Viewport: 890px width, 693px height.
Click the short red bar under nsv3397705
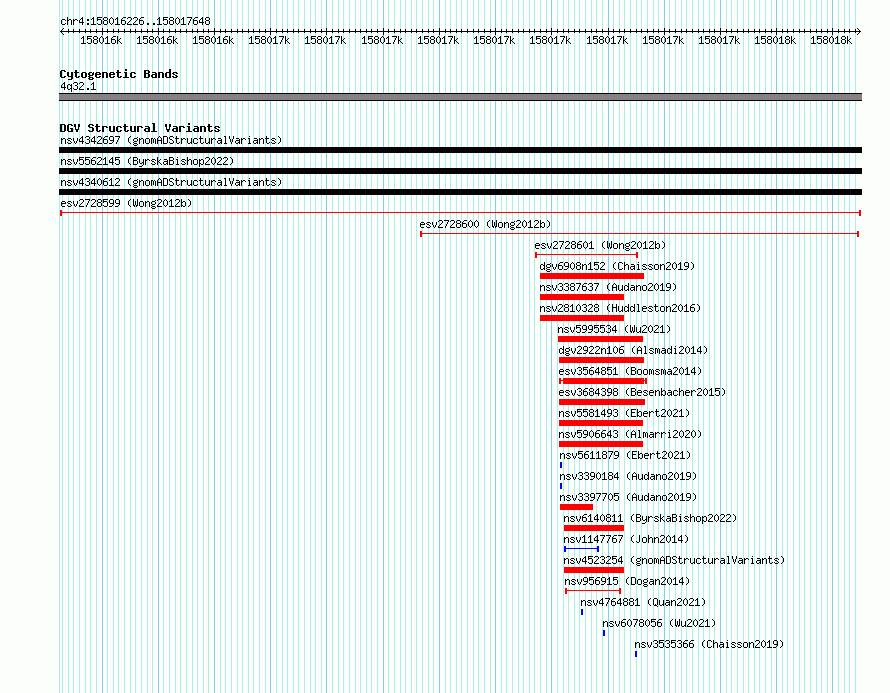tap(576, 507)
